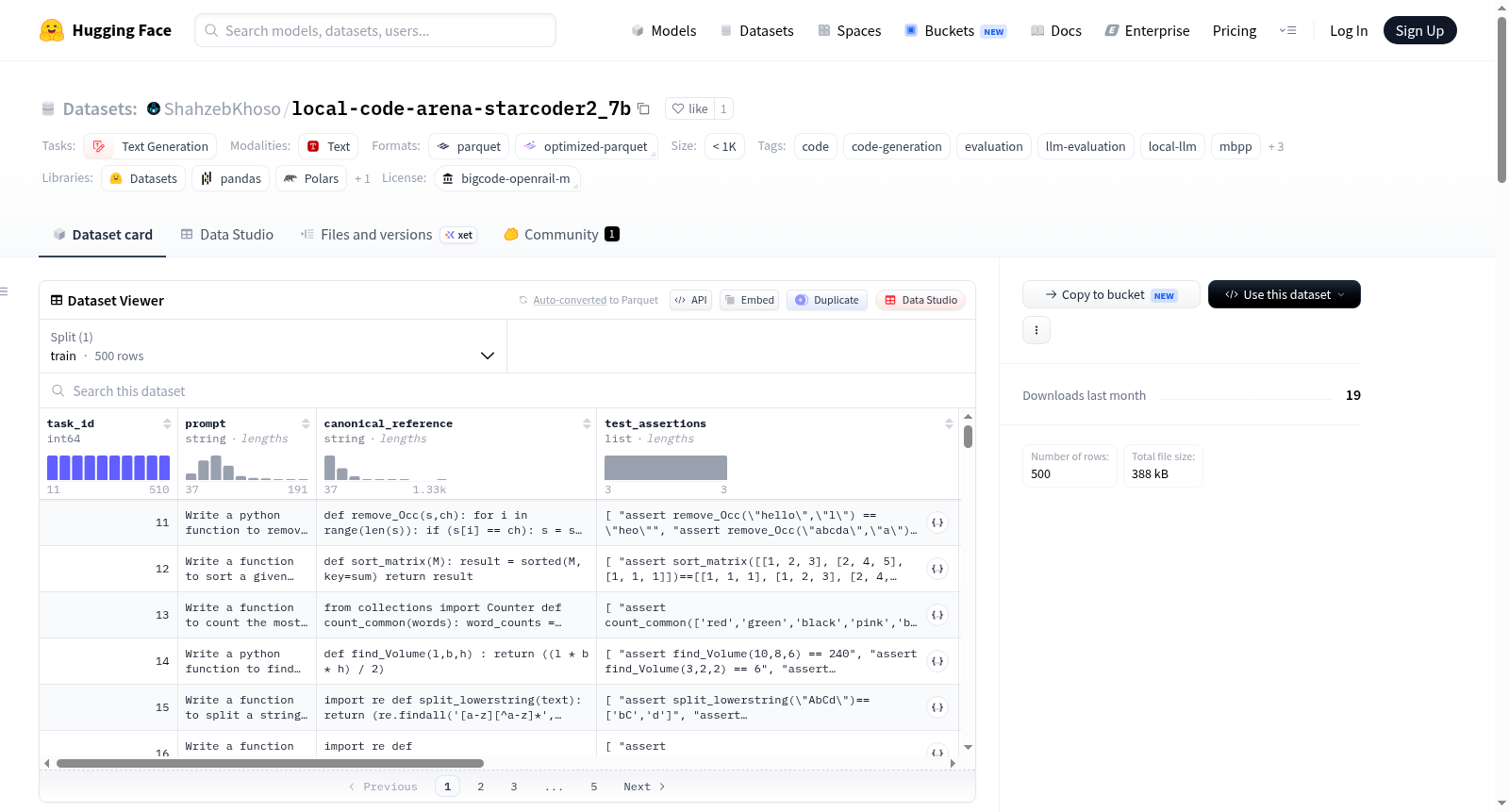
Task: Go to page 2 of dataset rows
Action: pyautogui.click(x=481, y=787)
